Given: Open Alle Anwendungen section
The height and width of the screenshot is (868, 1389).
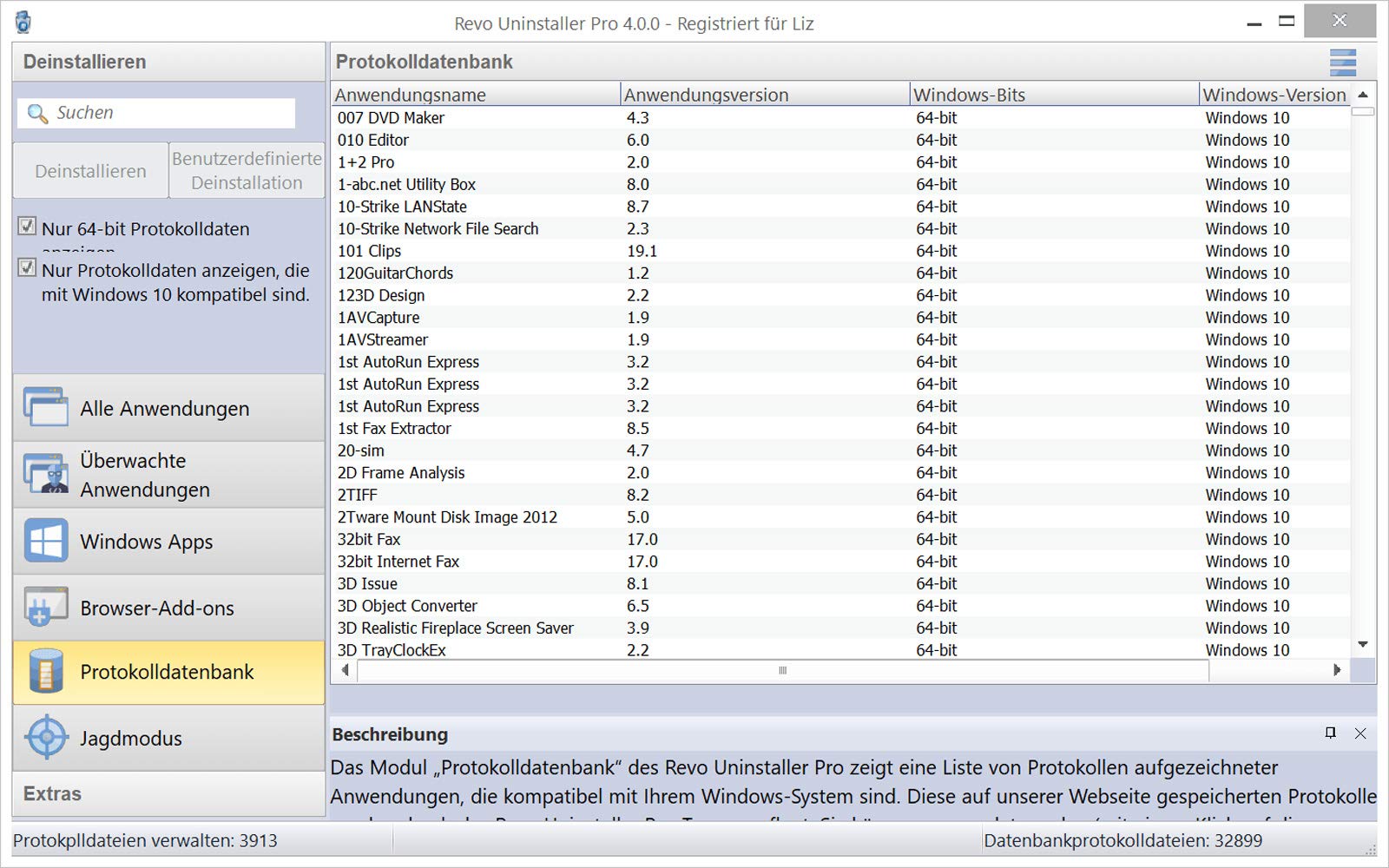Looking at the screenshot, I should (x=168, y=408).
